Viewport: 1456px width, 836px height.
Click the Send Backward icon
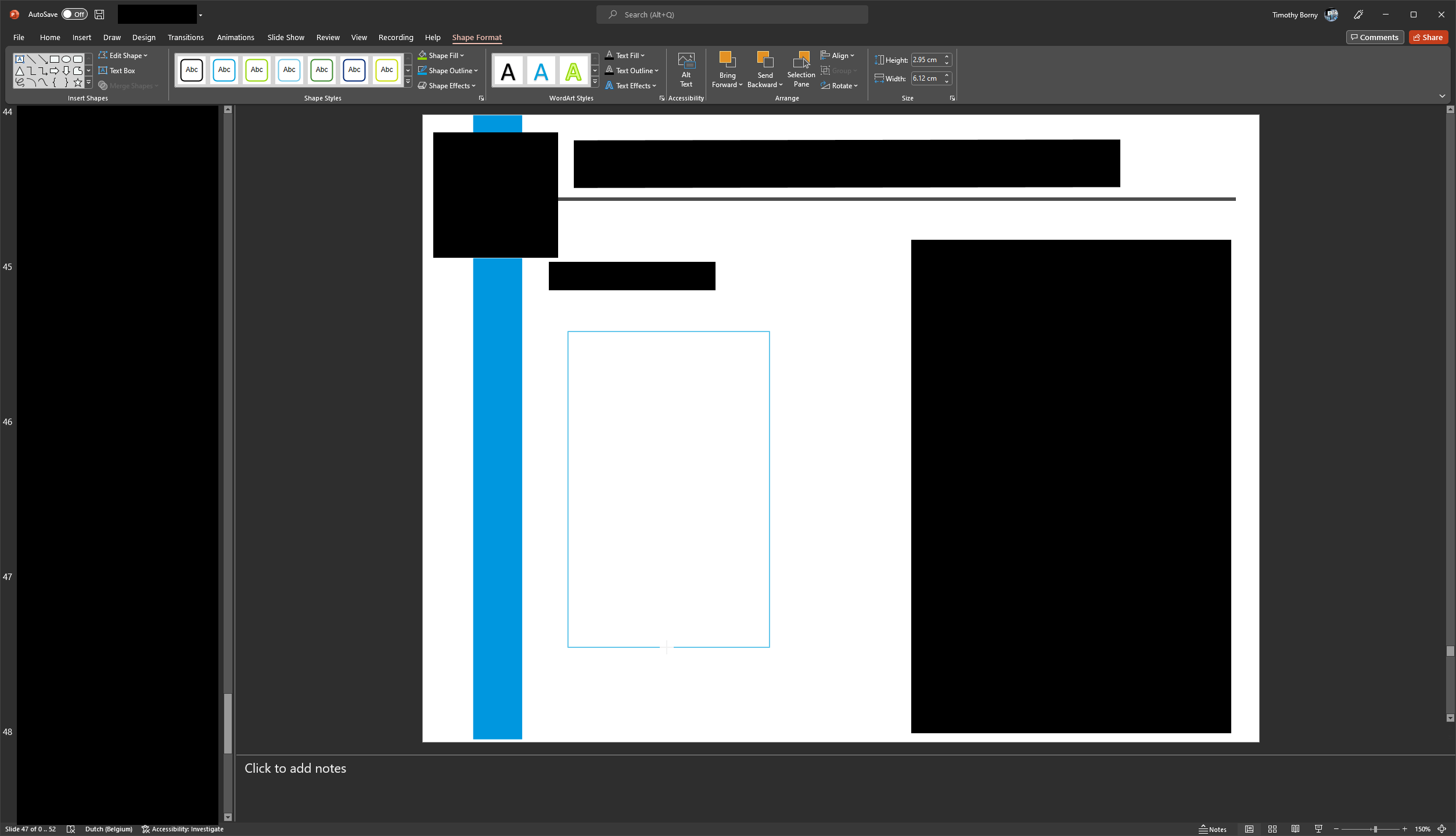click(x=765, y=60)
